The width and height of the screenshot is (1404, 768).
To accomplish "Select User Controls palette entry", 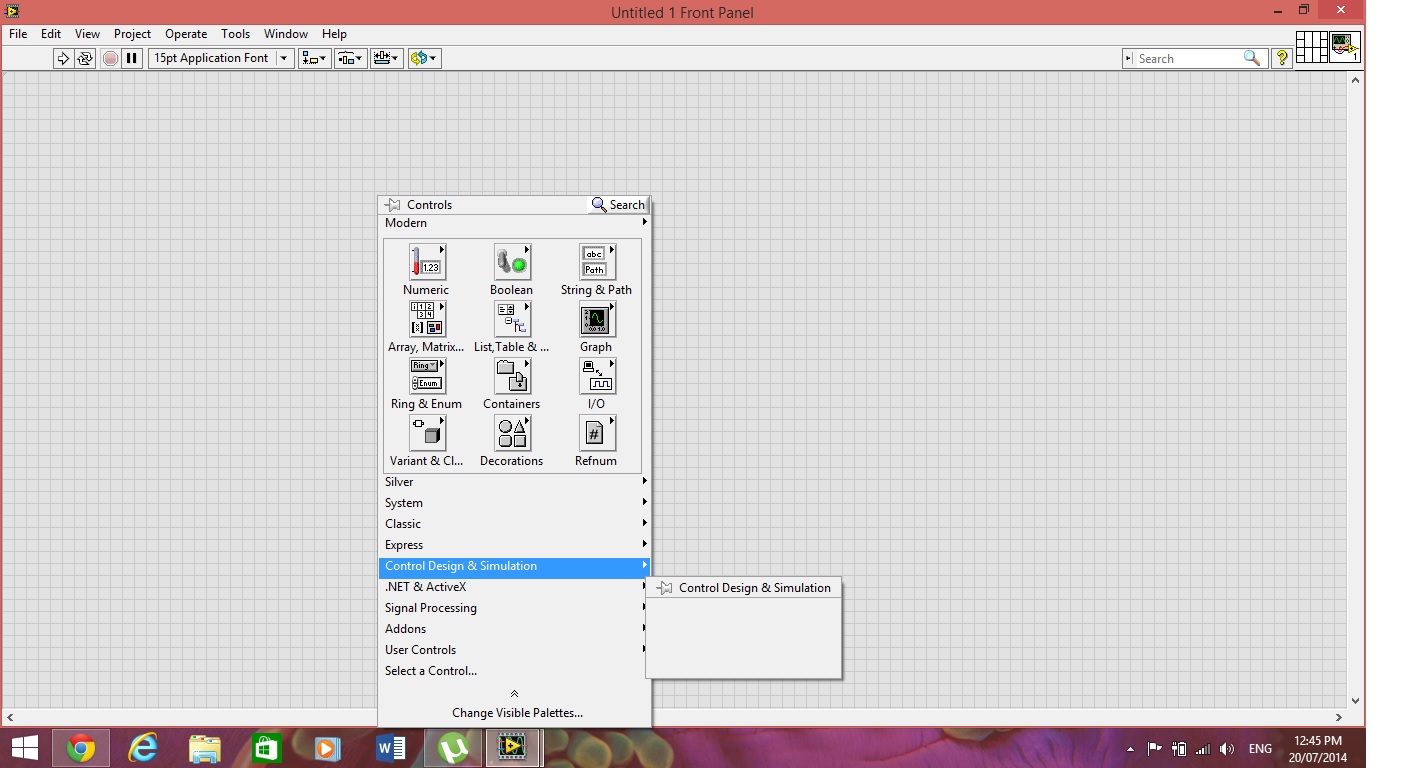I will 514,650.
